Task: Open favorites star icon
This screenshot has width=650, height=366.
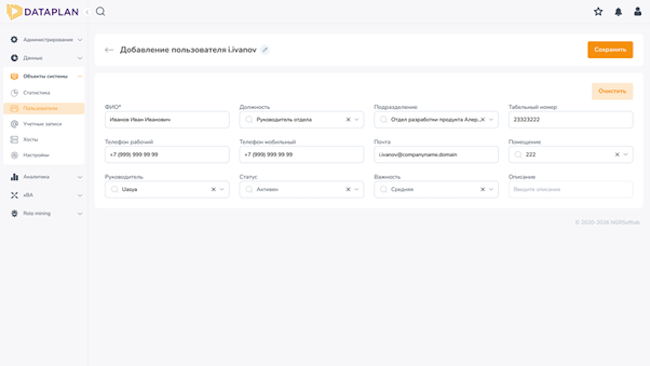Action: [598, 12]
